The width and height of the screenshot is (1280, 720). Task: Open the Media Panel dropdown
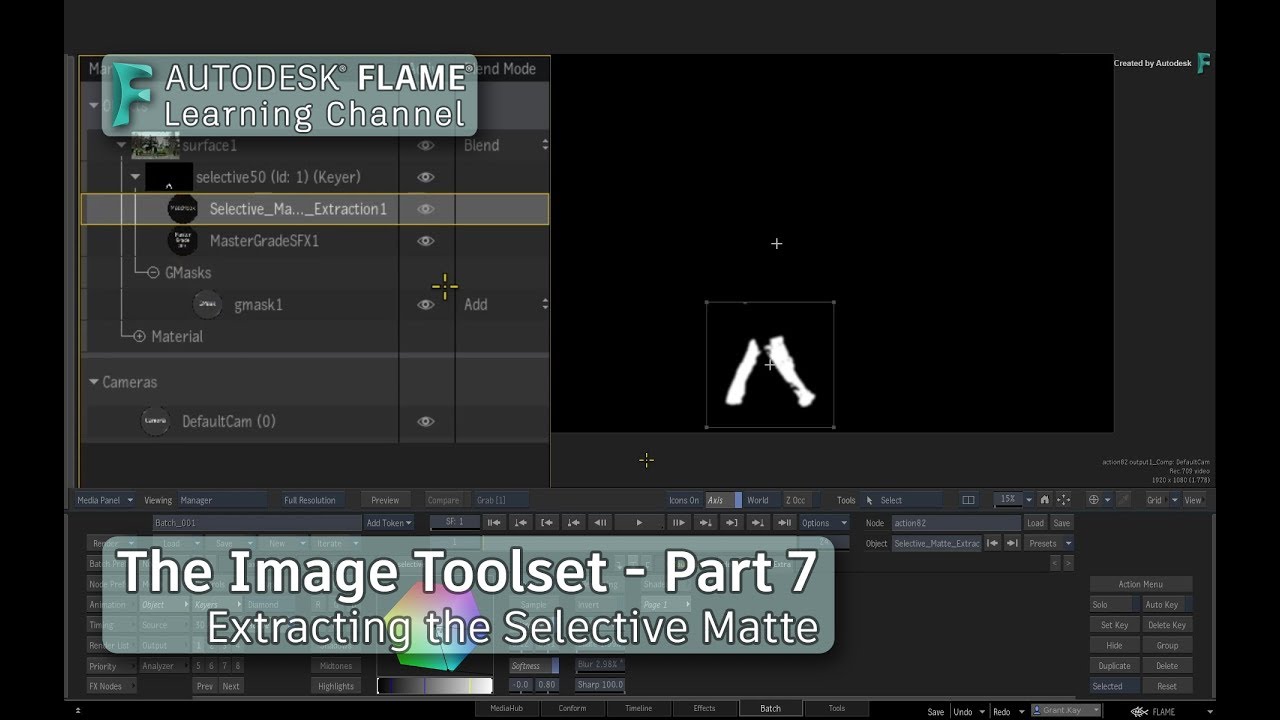pyautogui.click(x=104, y=500)
